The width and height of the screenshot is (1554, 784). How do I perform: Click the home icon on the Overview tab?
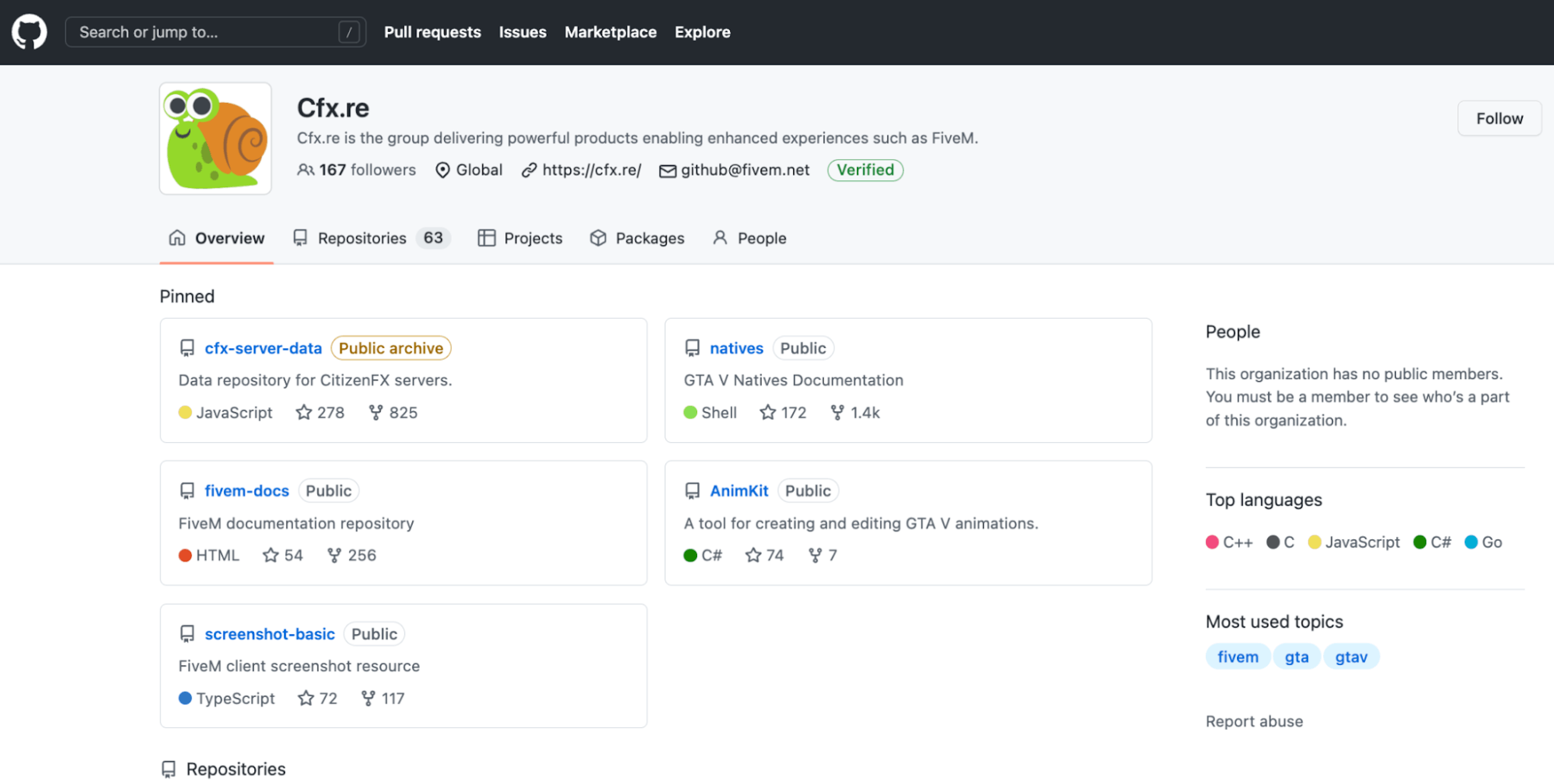[x=177, y=238]
